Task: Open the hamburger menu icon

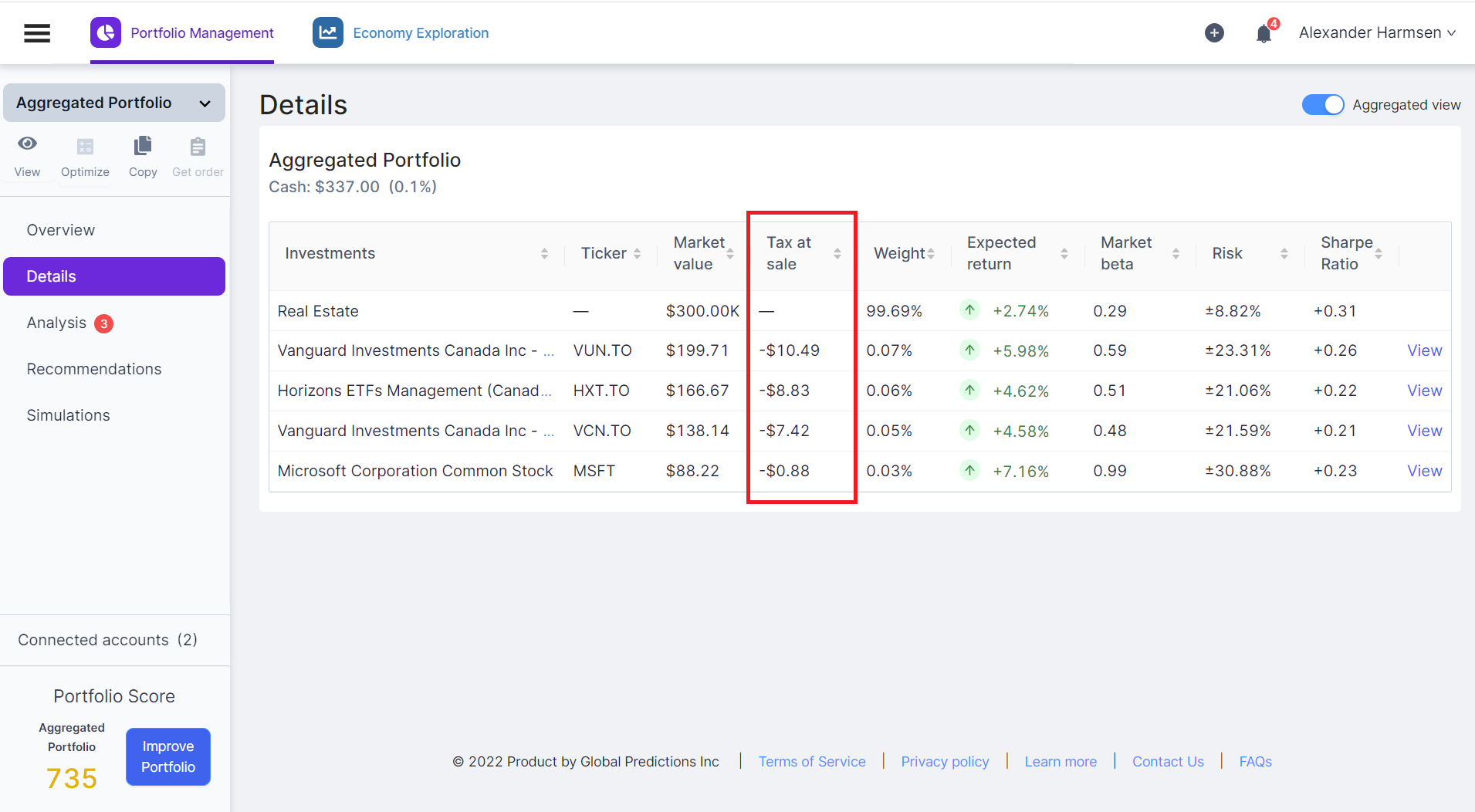Action: [37, 33]
